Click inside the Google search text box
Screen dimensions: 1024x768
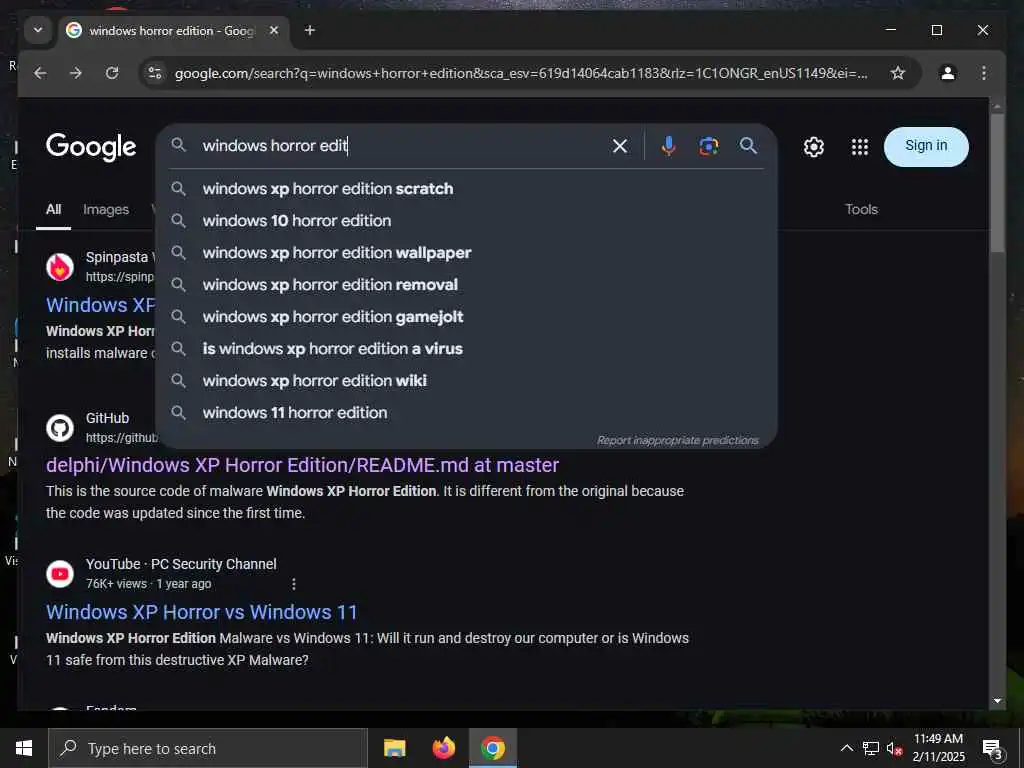[x=398, y=146]
